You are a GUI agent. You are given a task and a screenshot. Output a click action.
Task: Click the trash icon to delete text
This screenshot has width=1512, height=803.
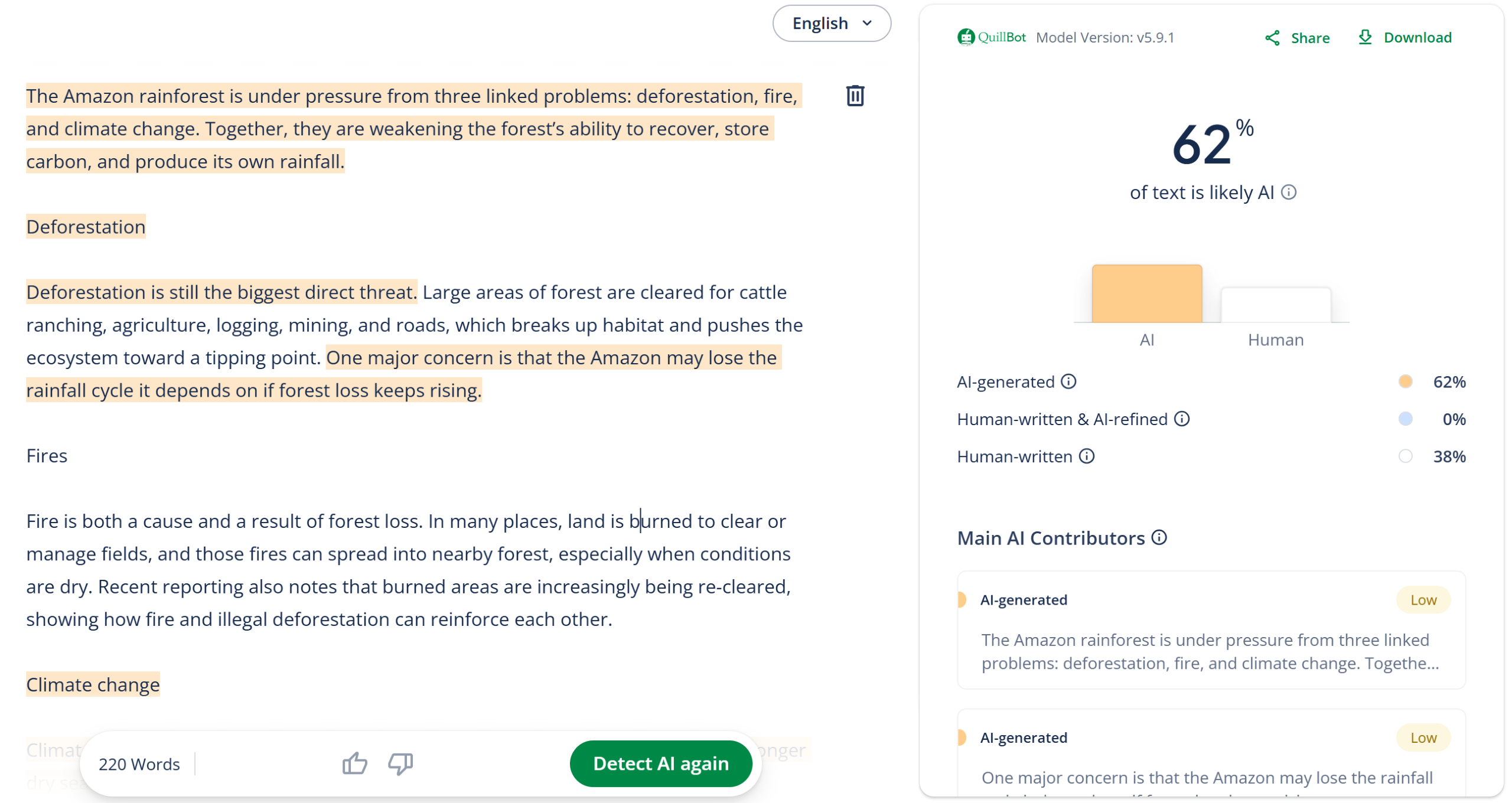tap(855, 96)
